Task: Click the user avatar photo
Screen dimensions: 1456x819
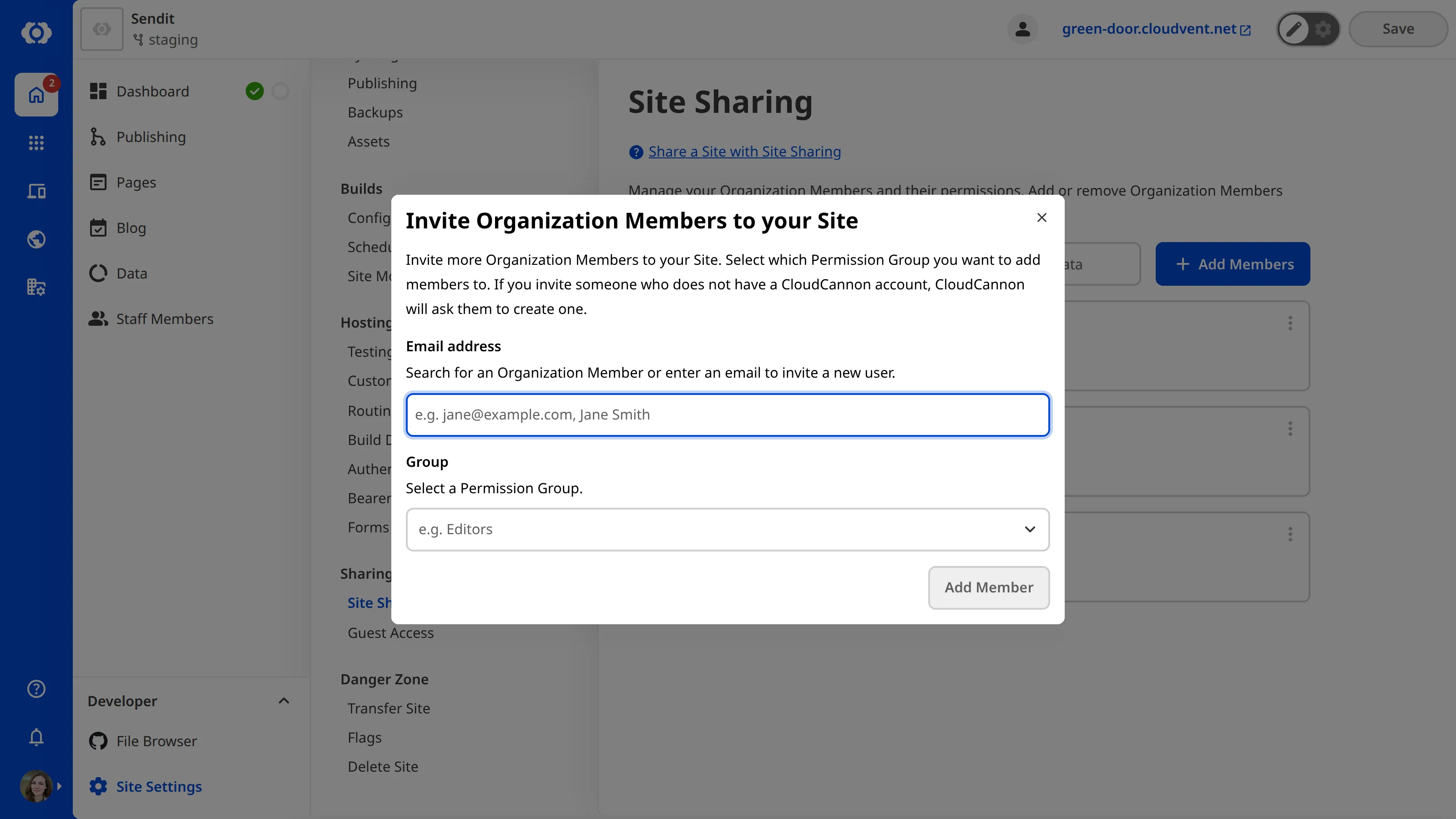Action: coord(36,786)
